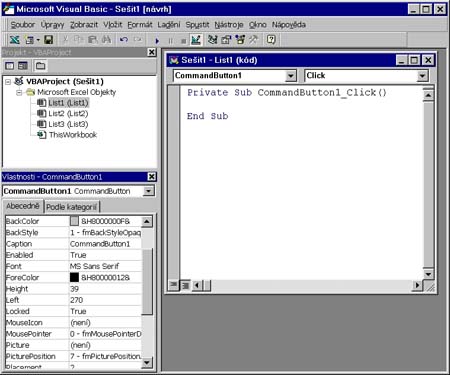The width and height of the screenshot is (450, 375).
Task: Click View Object icon in Project panel
Action: pos(23,66)
